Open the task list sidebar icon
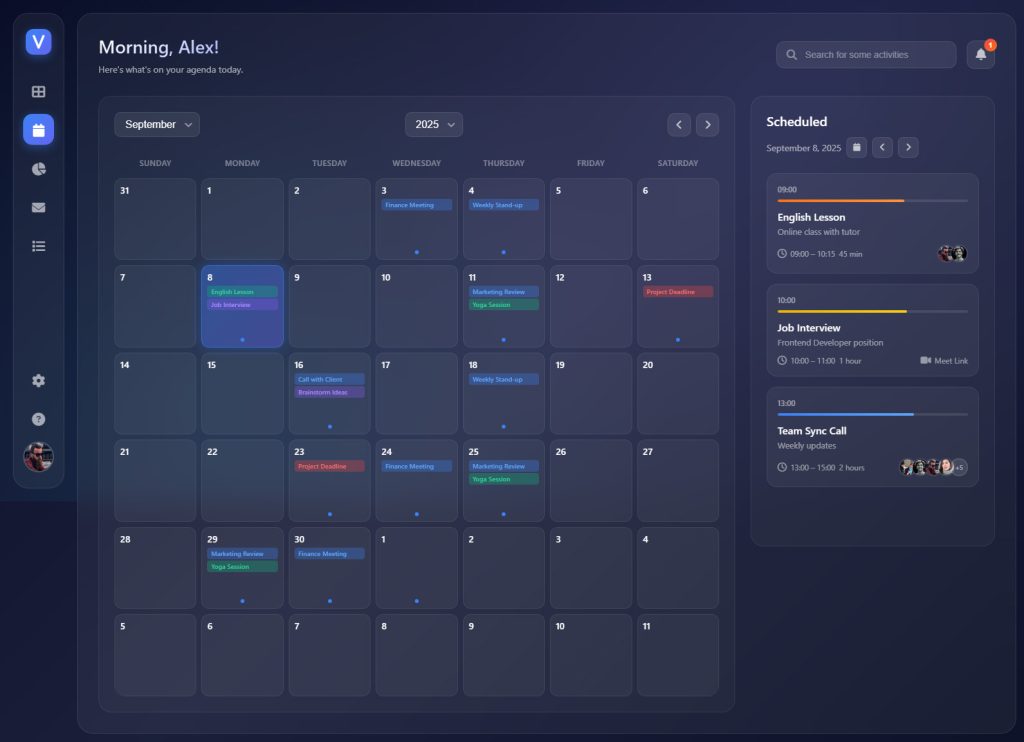1024x742 pixels. click(39, 246)
